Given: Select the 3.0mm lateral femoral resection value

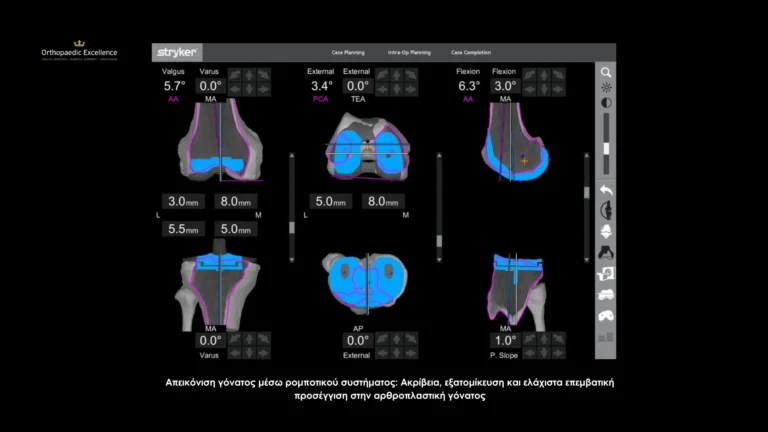Looking at the screenshot, I should tap(183, 201).
